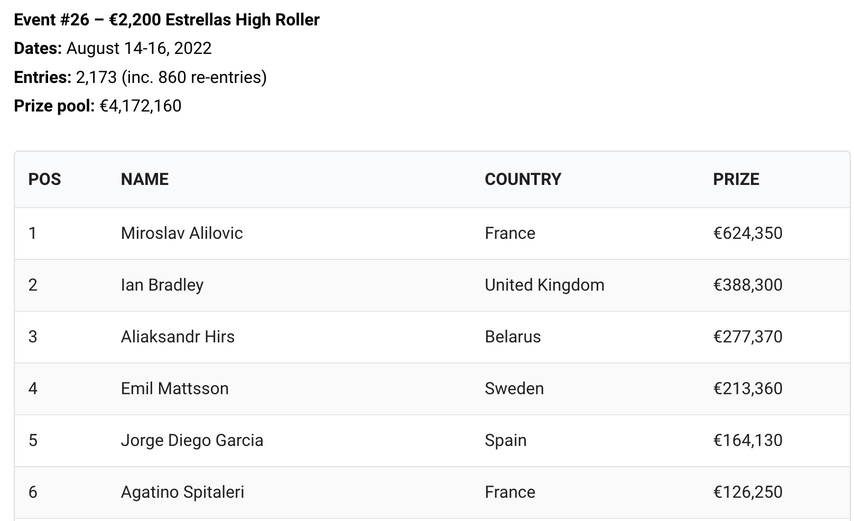Click the Event #26 Estrellas High Roller title
The image size is (854, 521).
[167, 20]
